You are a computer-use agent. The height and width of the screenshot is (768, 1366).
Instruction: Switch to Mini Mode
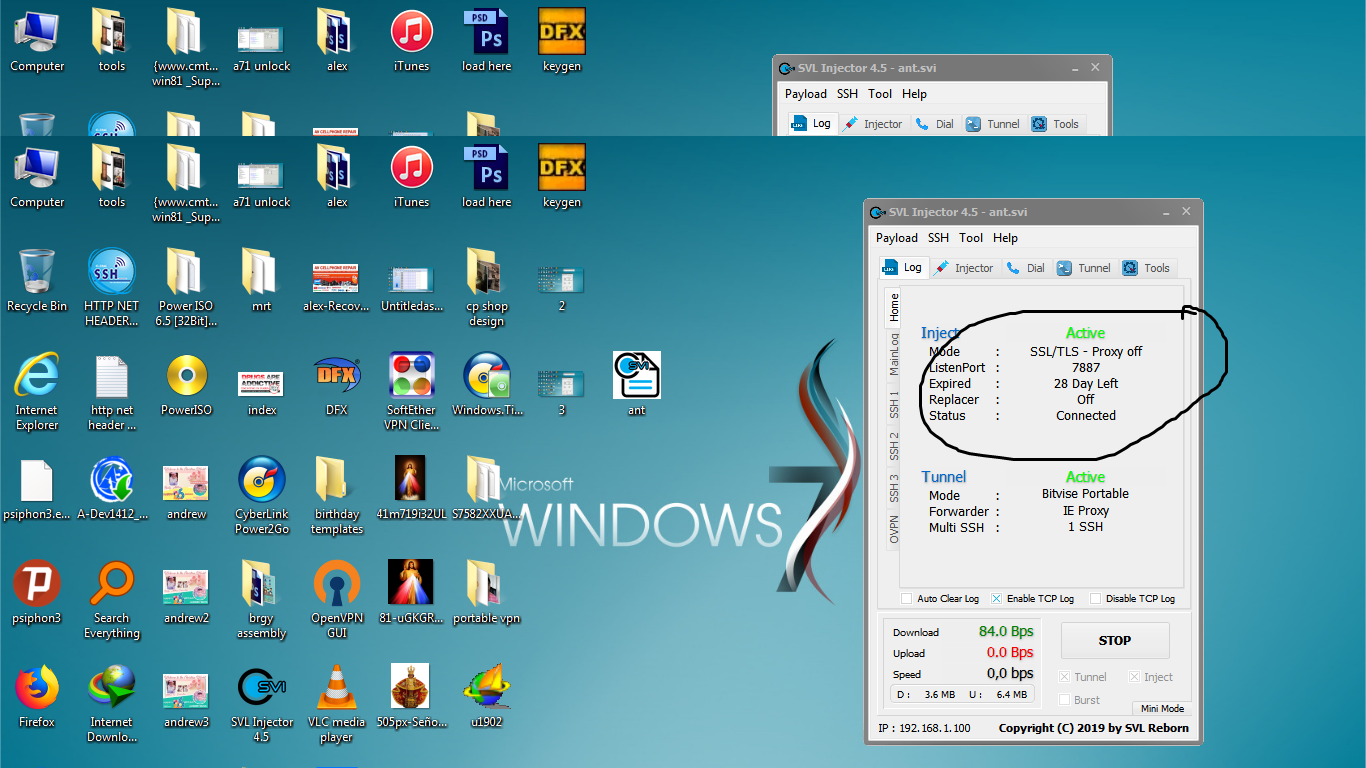(1162, 708)
